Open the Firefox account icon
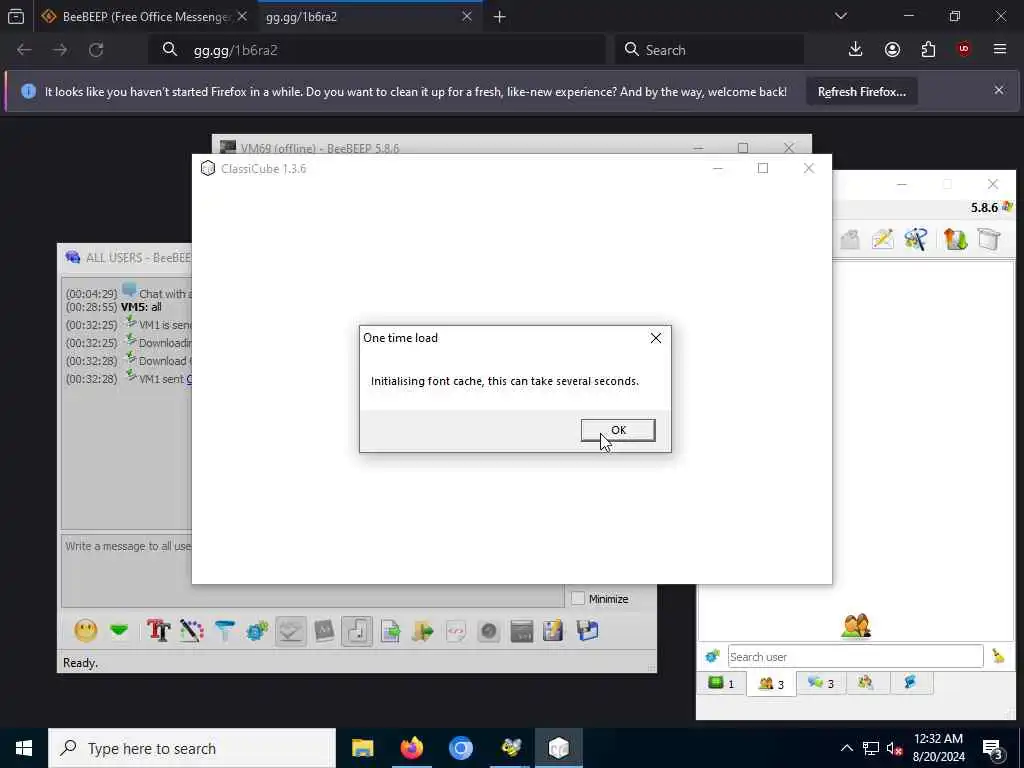Image resolution: width=1024 pixels, height=768 pixels. [892, 49]
